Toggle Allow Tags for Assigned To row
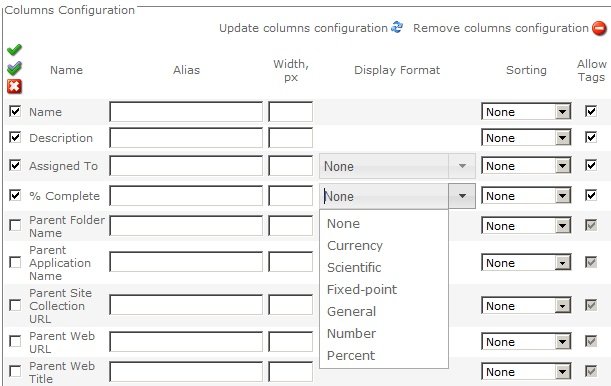The height and width of the screenshot is (386, 611). tap(591, 165)
